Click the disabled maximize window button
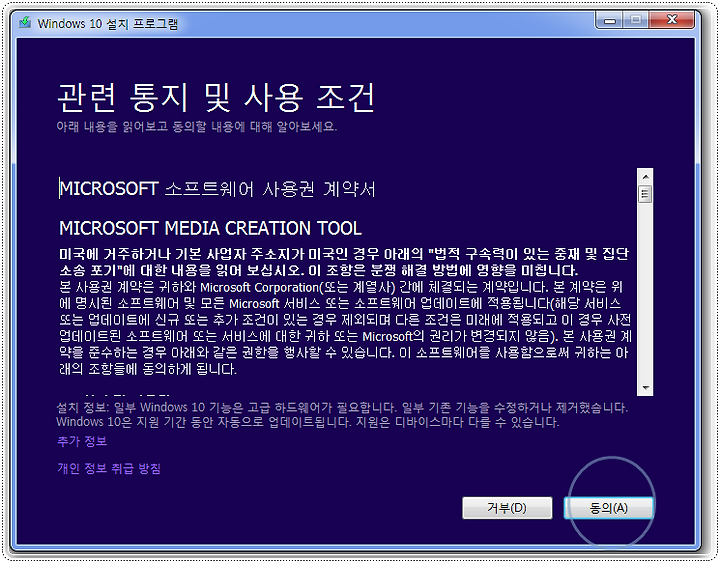The image size is (720, 563). 636,20
